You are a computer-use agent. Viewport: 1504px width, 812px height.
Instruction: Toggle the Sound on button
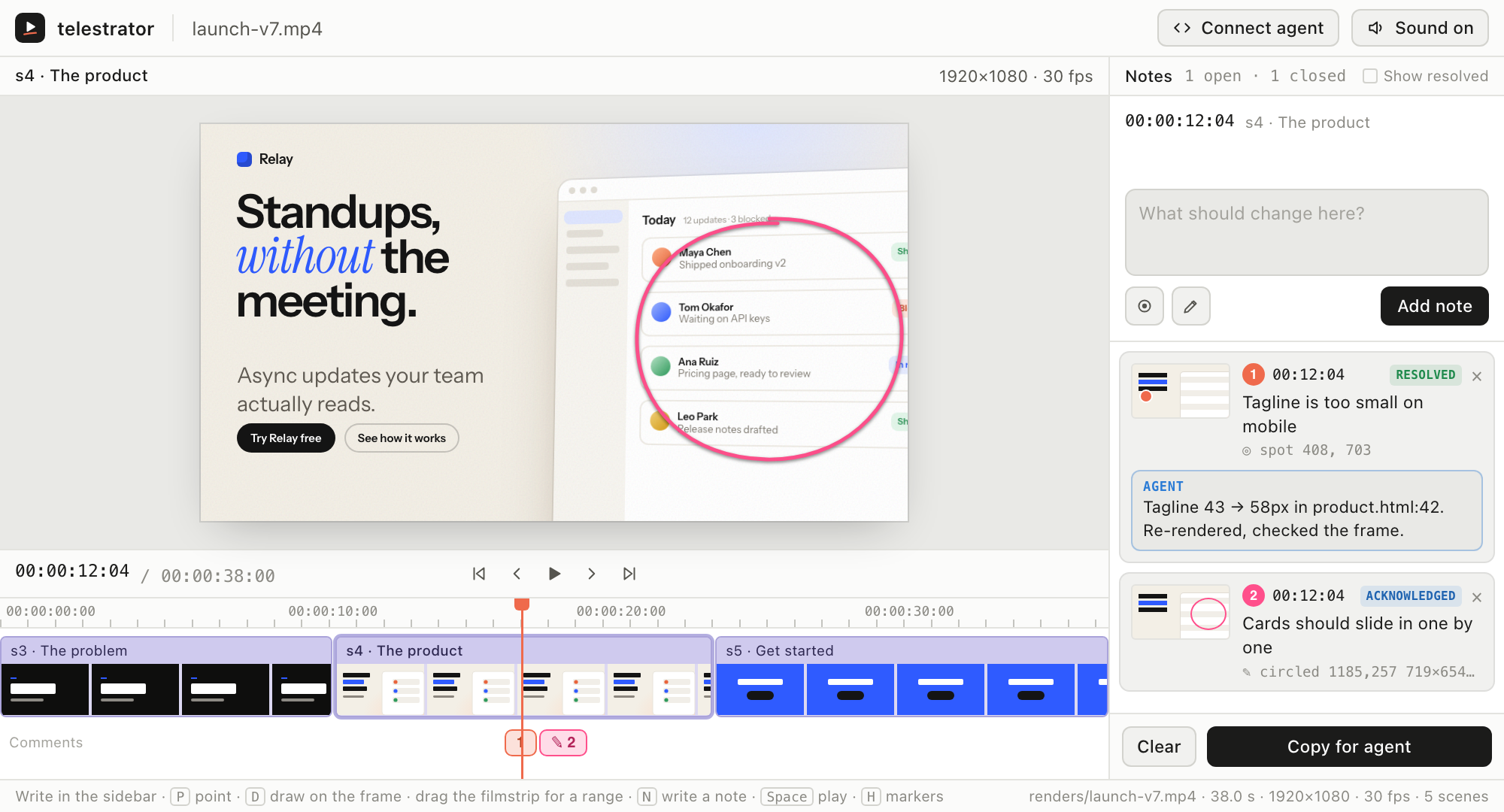1420,29
